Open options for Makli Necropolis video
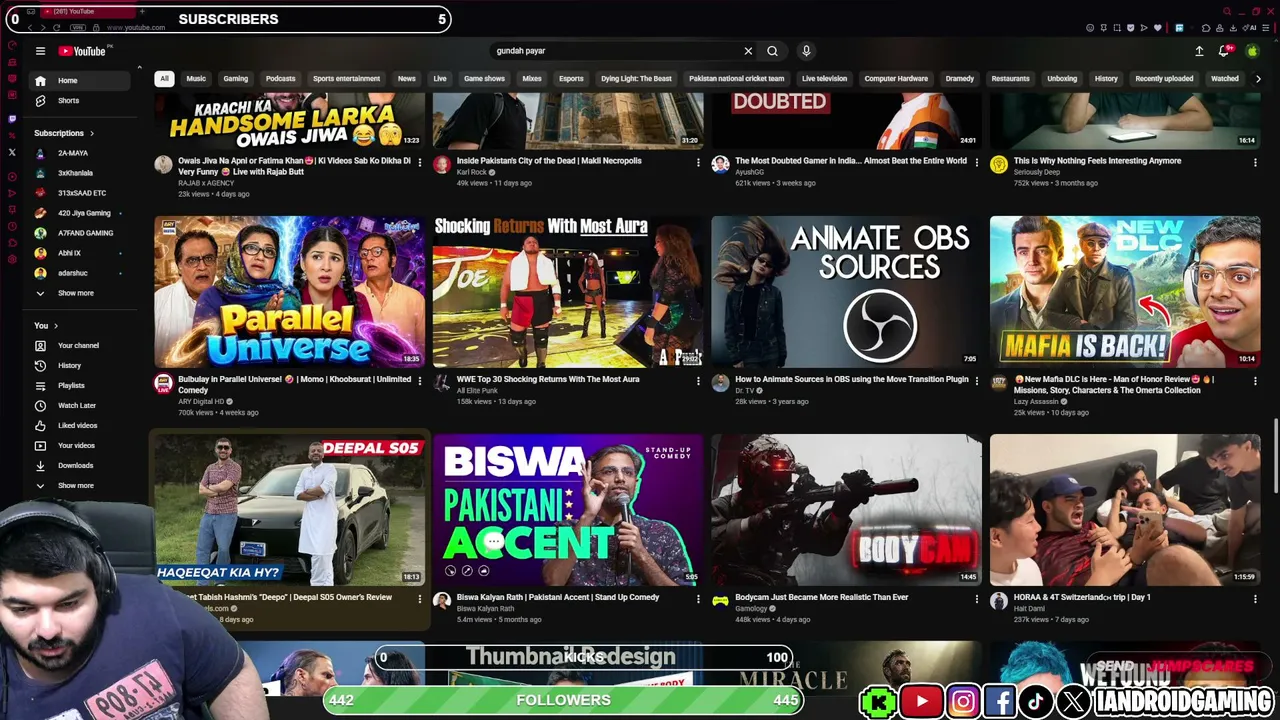The image size is (1280, 720). click(x=698, y=162)
